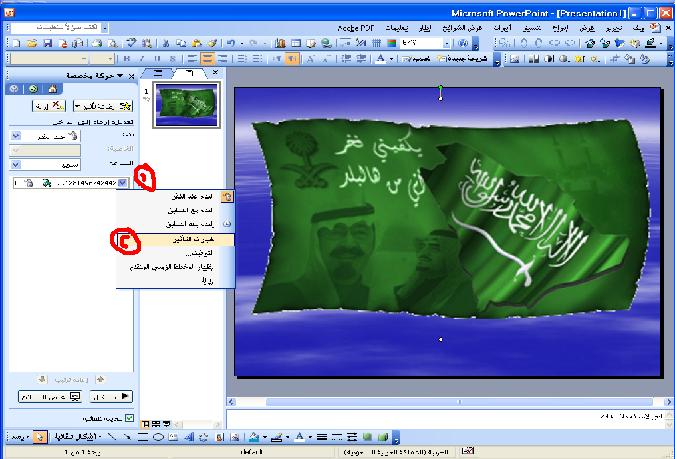This screenshot has width=675, height=459.
Task: Click the New Slide button
Action: 462,59
